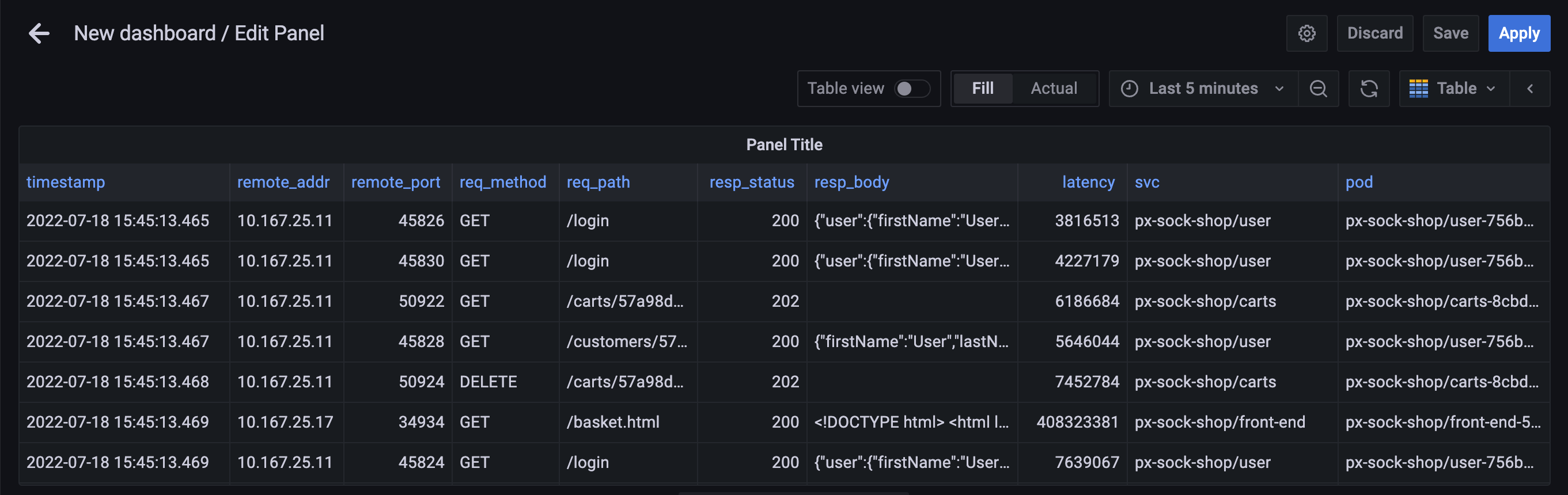Select the Actual display mode

[1053, 89]
